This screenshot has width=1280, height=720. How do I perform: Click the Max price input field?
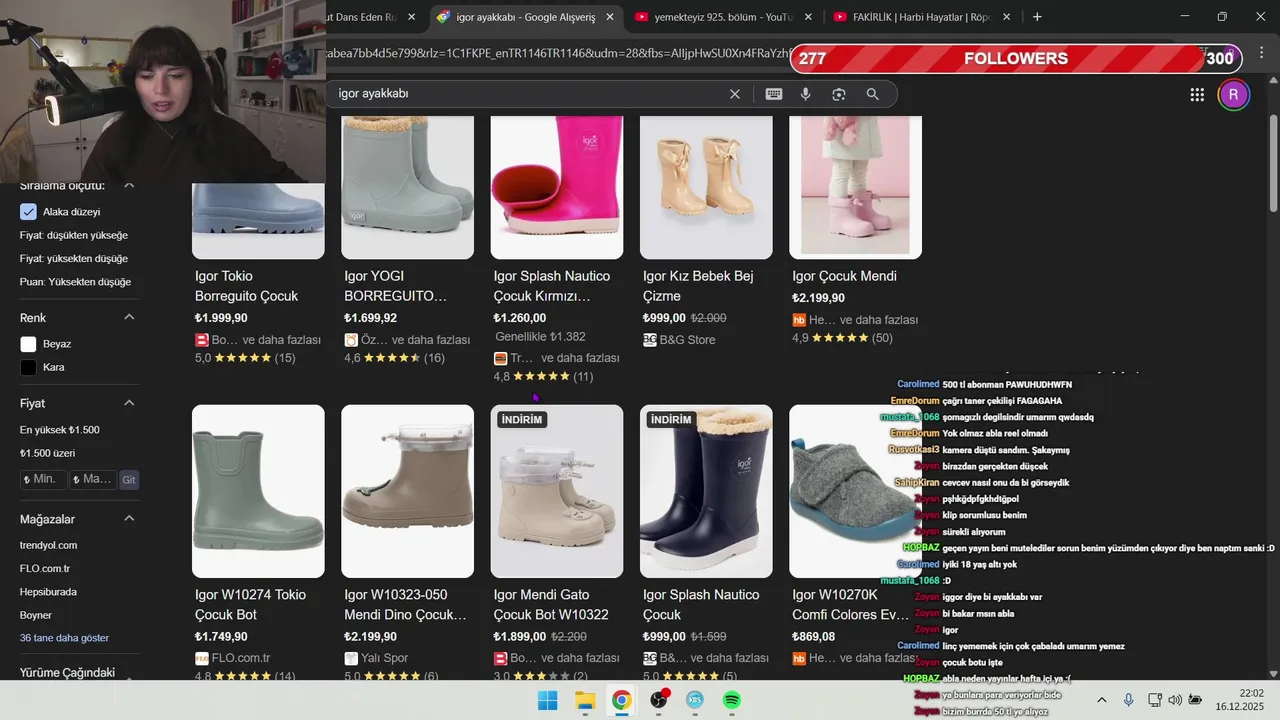coord(93,480)
